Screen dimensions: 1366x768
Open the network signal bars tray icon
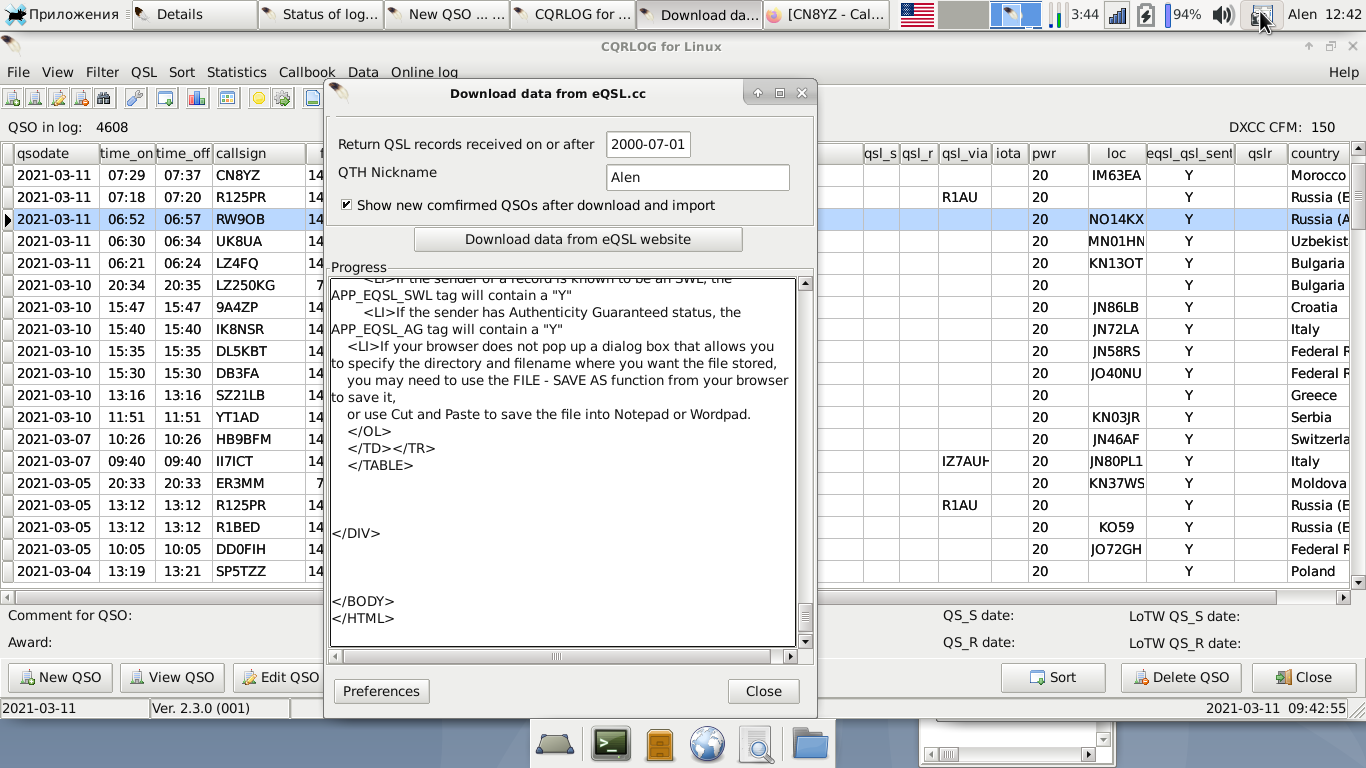pyautogui.click(x=1117, y=14)
